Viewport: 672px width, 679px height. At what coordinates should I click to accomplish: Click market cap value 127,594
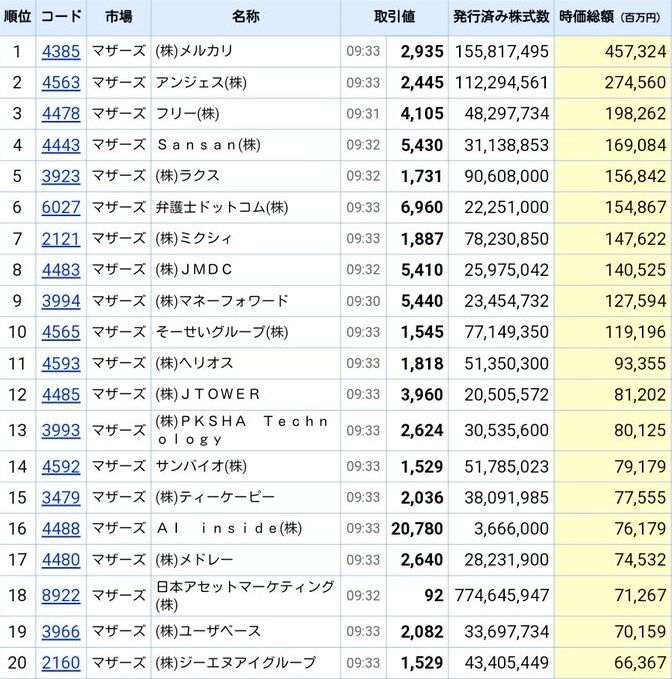(635, 301)
